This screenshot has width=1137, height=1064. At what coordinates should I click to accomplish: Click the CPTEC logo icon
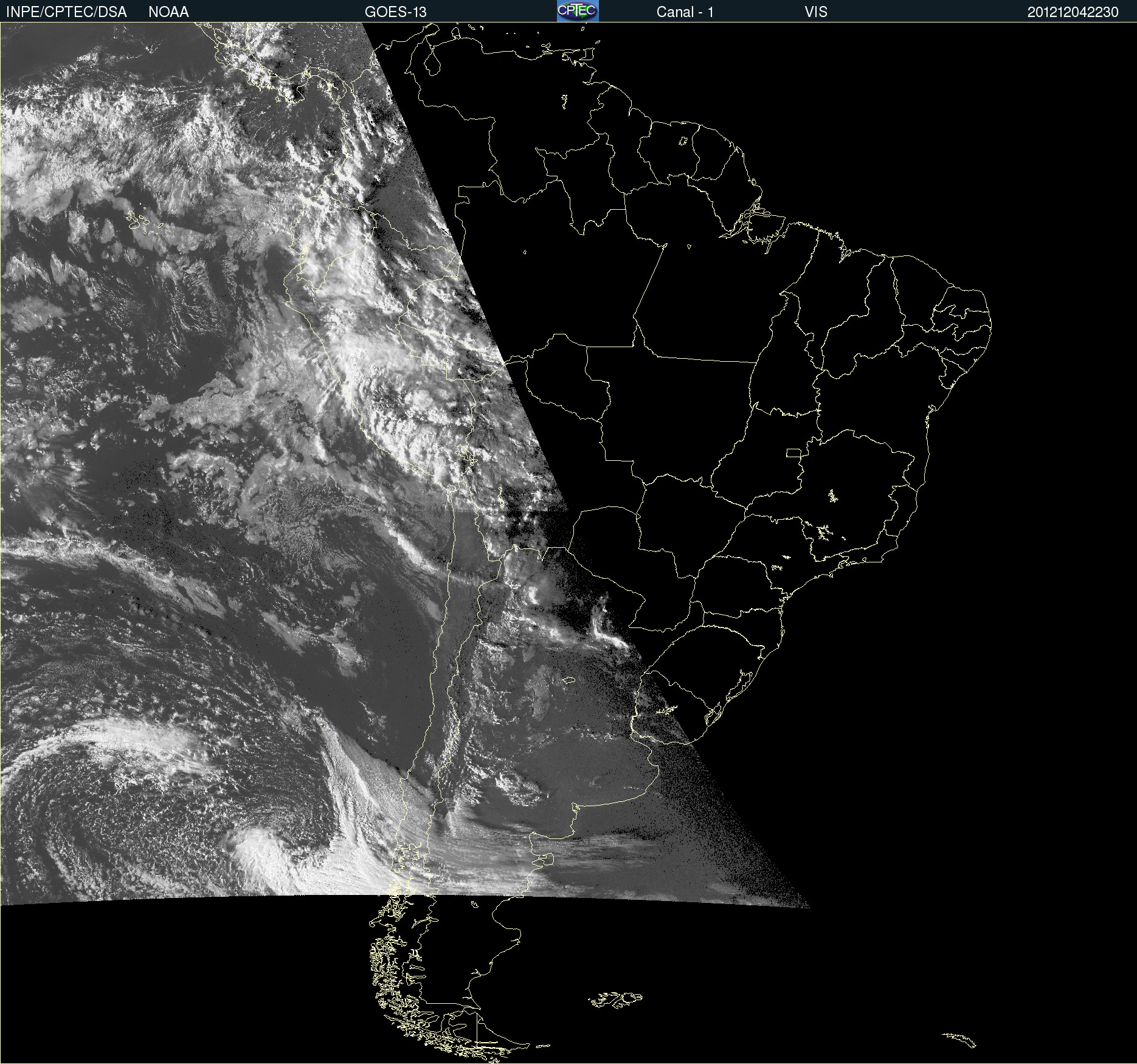[x=578, y=11]
